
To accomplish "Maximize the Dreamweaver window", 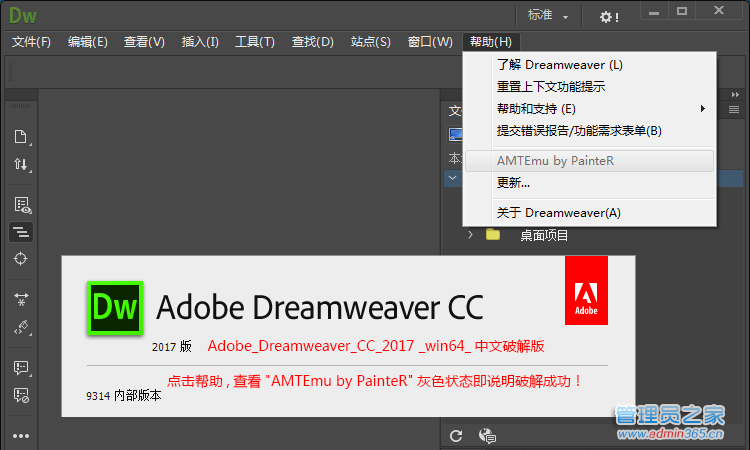I will [682, 11].
